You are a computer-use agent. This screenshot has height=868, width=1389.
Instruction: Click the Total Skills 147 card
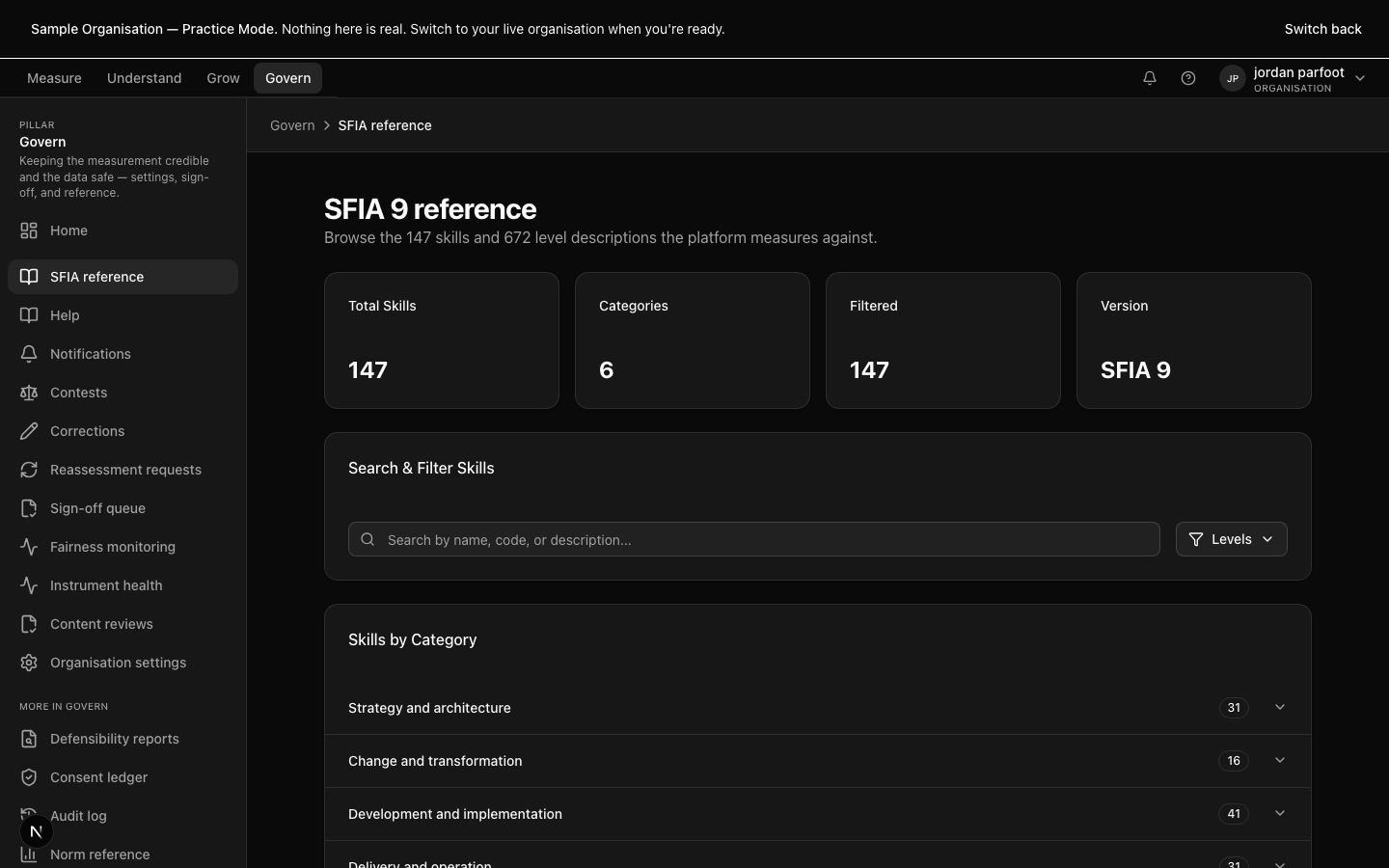click(x=442, y=340)
